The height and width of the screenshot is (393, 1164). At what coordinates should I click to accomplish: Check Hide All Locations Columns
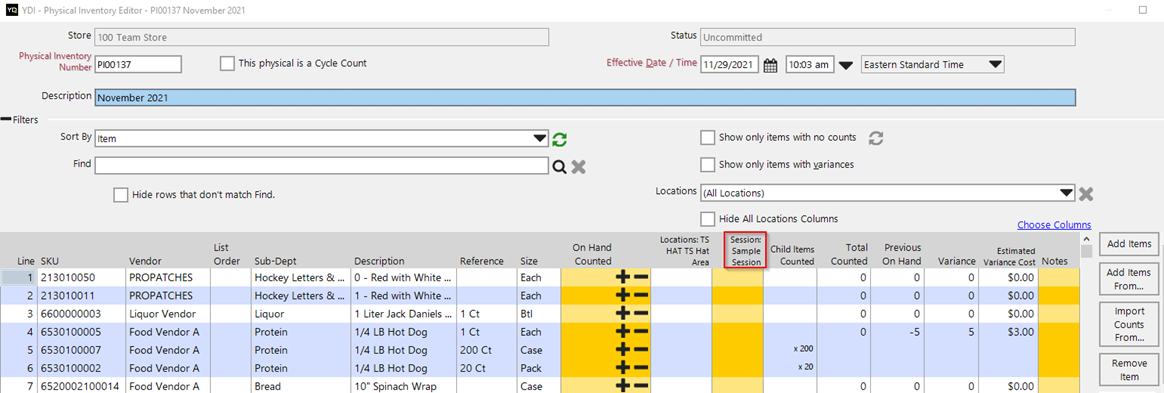point(707,219)
